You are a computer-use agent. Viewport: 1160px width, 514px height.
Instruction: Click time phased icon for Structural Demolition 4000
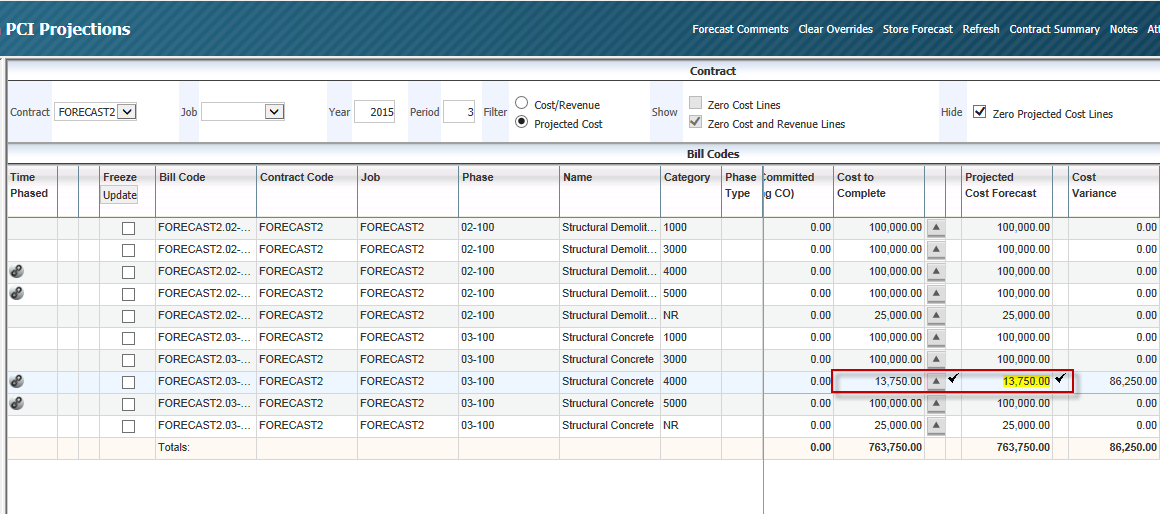[x=17, y=271]
